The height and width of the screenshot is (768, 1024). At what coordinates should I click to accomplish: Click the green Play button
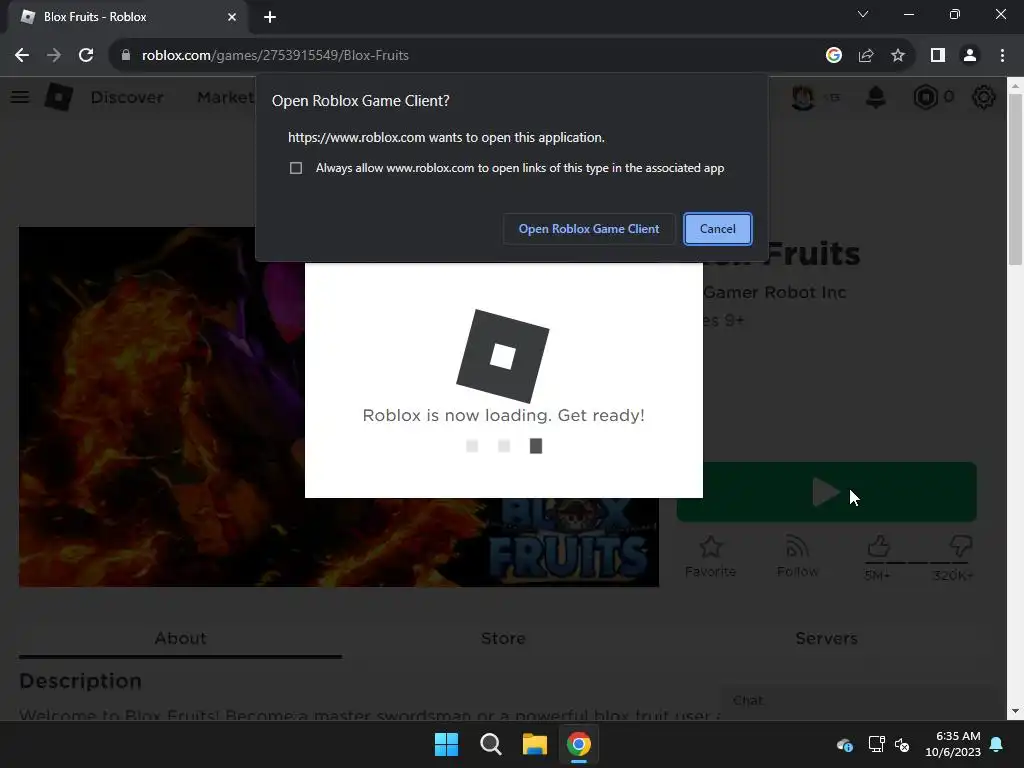826,492
